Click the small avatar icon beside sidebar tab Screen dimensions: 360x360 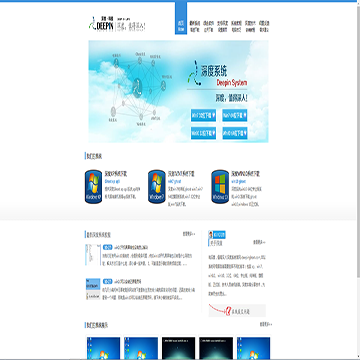point(210,234)
